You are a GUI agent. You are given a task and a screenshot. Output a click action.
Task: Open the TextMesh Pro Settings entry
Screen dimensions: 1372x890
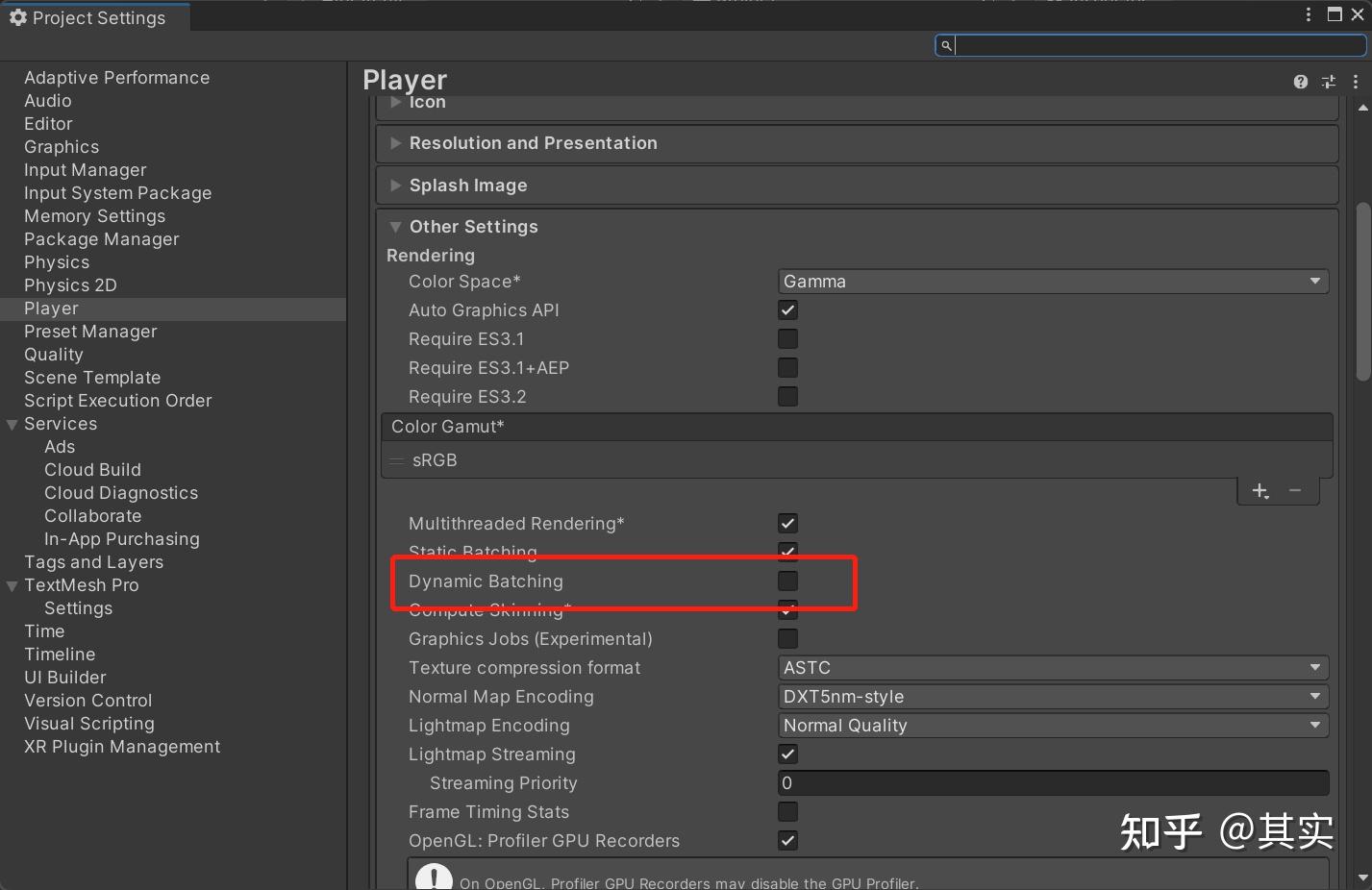(78, 607)
